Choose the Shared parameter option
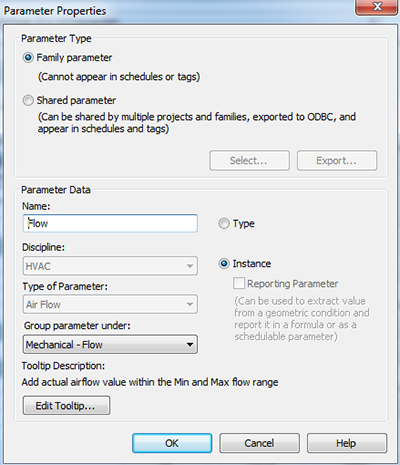This screenshot has height=465, width=400. [x=28, y=100]
